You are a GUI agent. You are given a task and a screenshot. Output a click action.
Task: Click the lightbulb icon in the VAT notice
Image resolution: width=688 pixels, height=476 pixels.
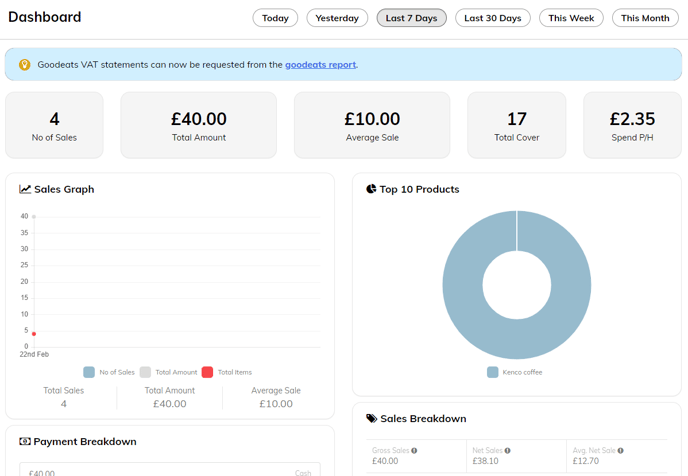click(25, 65)
